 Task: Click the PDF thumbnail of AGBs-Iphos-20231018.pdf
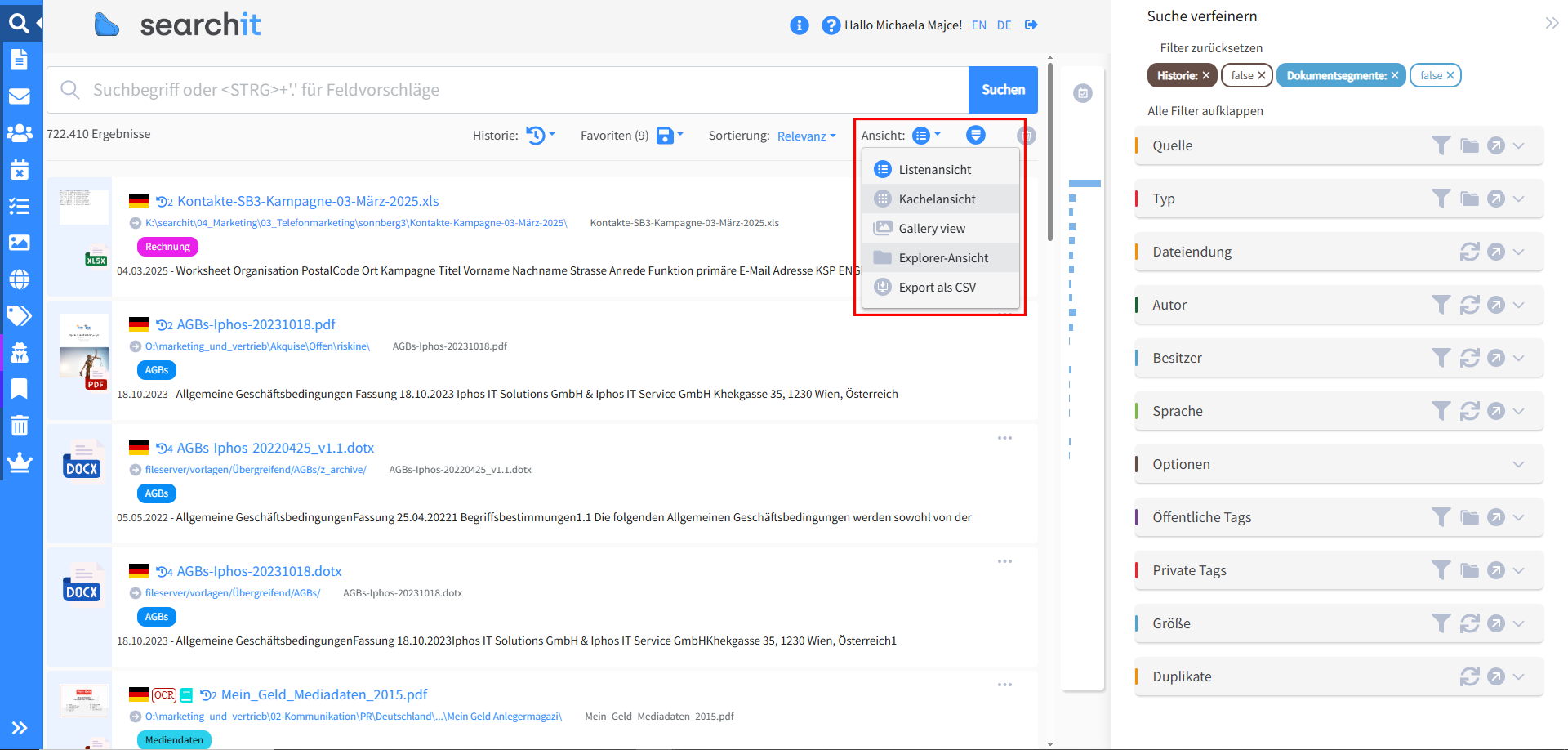[x=84, y=352]
